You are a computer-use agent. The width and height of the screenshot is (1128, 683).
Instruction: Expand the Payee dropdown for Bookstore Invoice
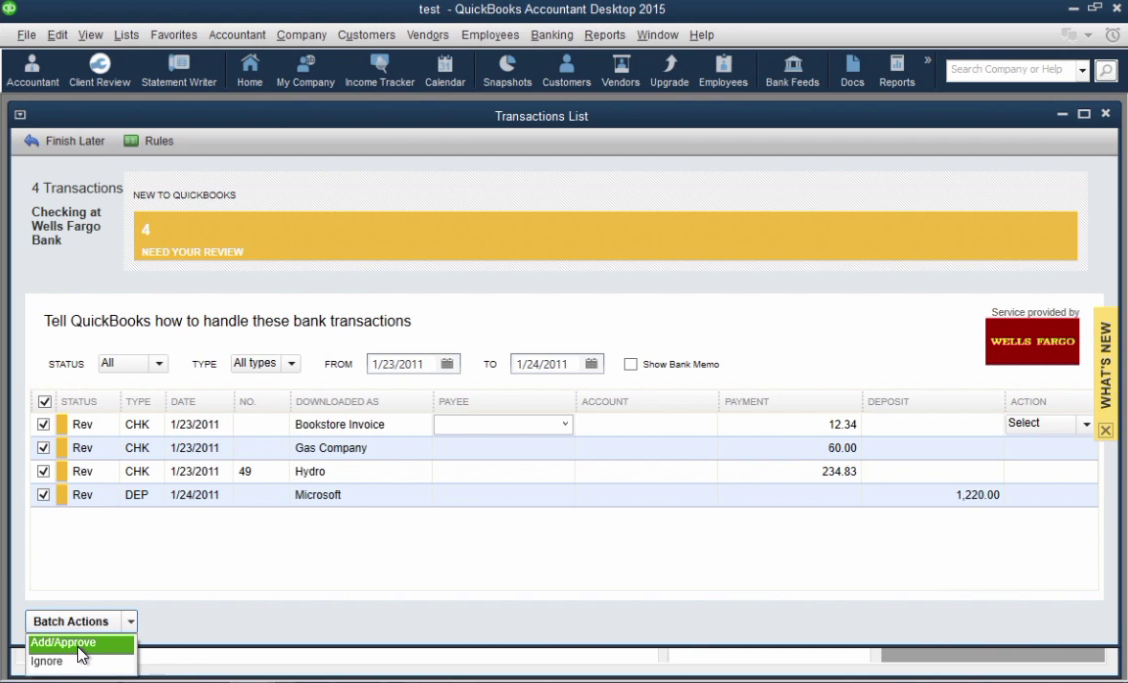click(x=565, y=424)
